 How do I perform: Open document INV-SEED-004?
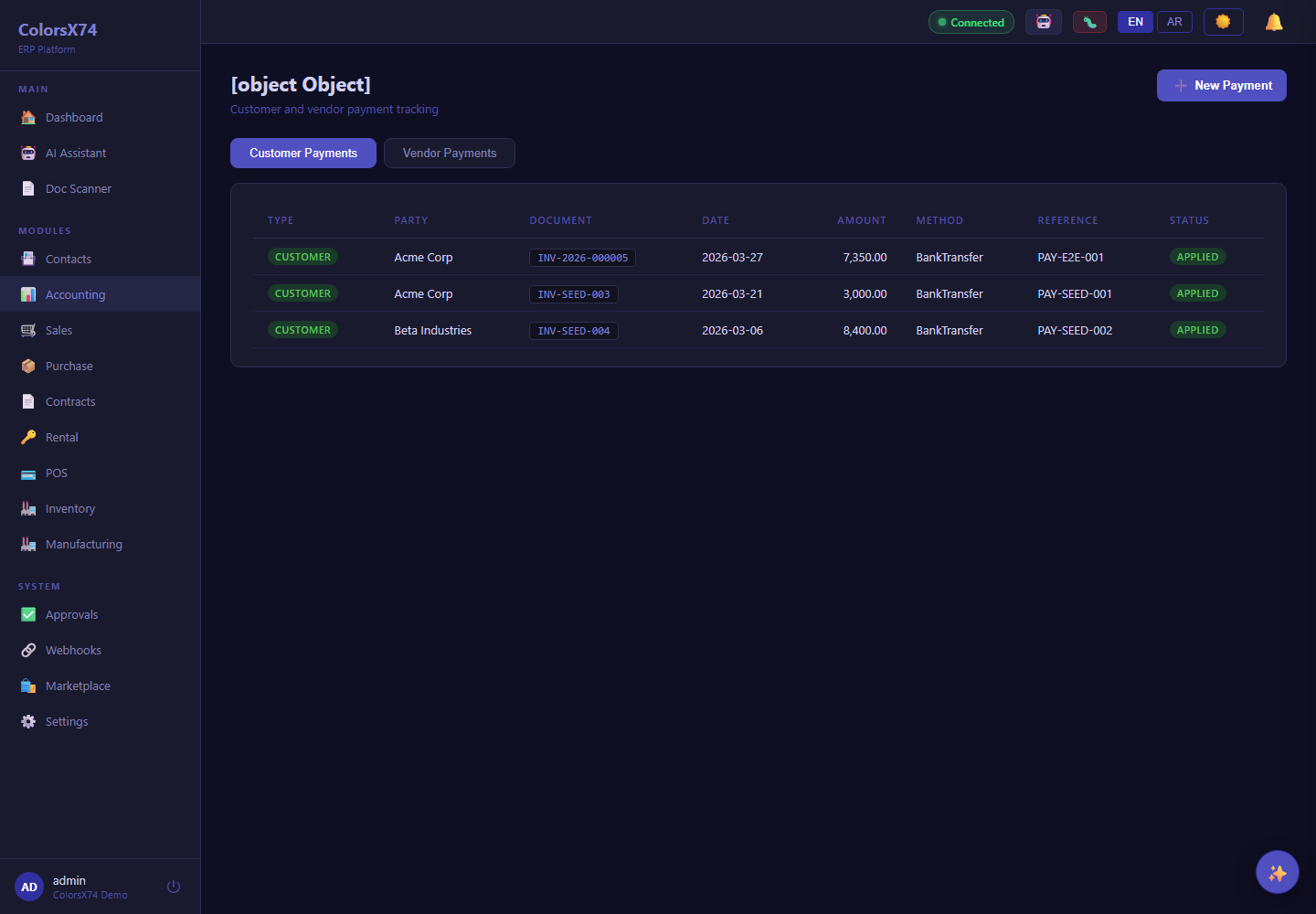point(574,331)
